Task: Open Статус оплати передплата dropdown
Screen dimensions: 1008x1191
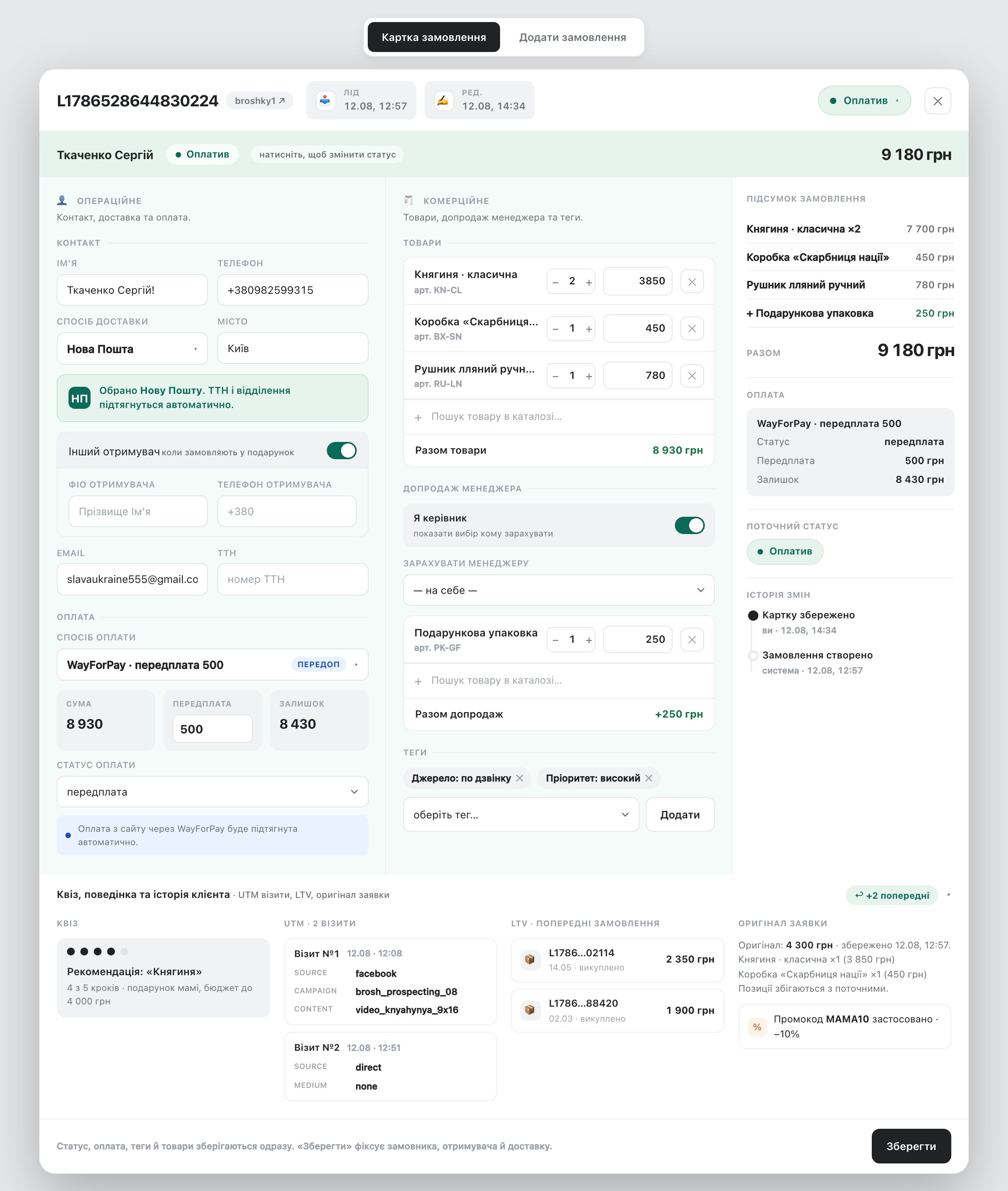Action: click(x=212, y=792)
